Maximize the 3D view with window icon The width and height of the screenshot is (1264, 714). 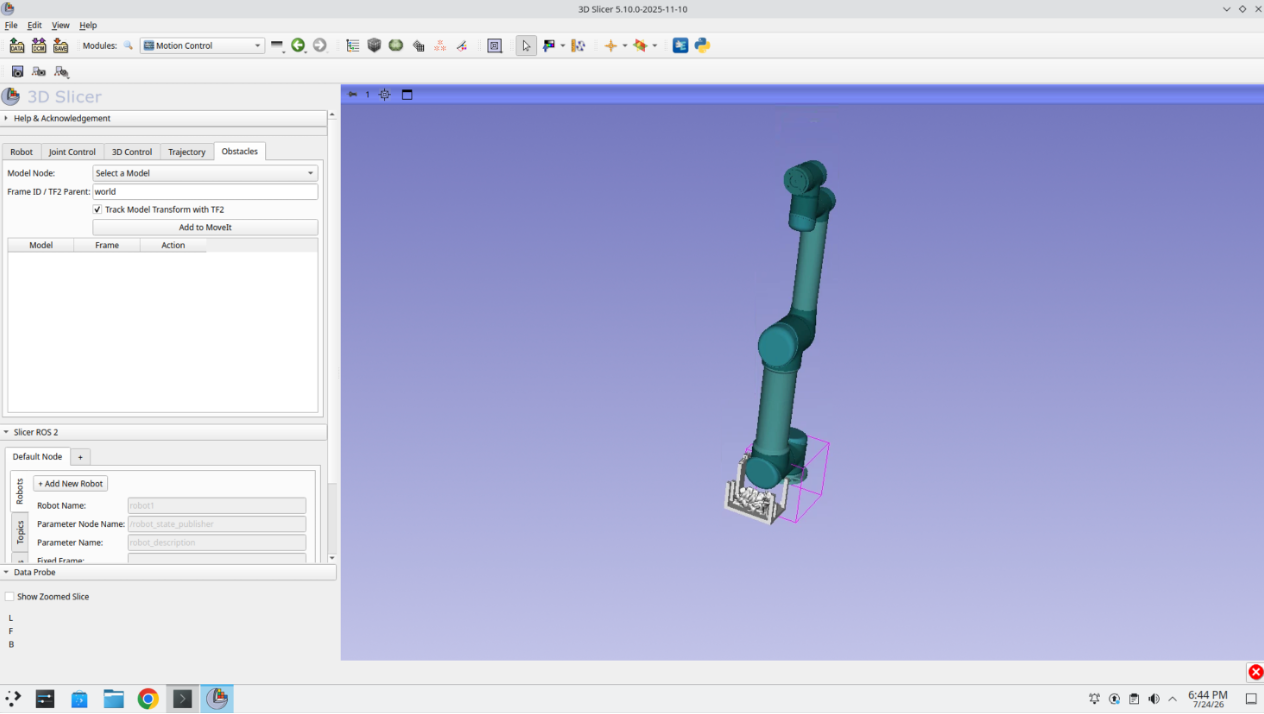407,95
